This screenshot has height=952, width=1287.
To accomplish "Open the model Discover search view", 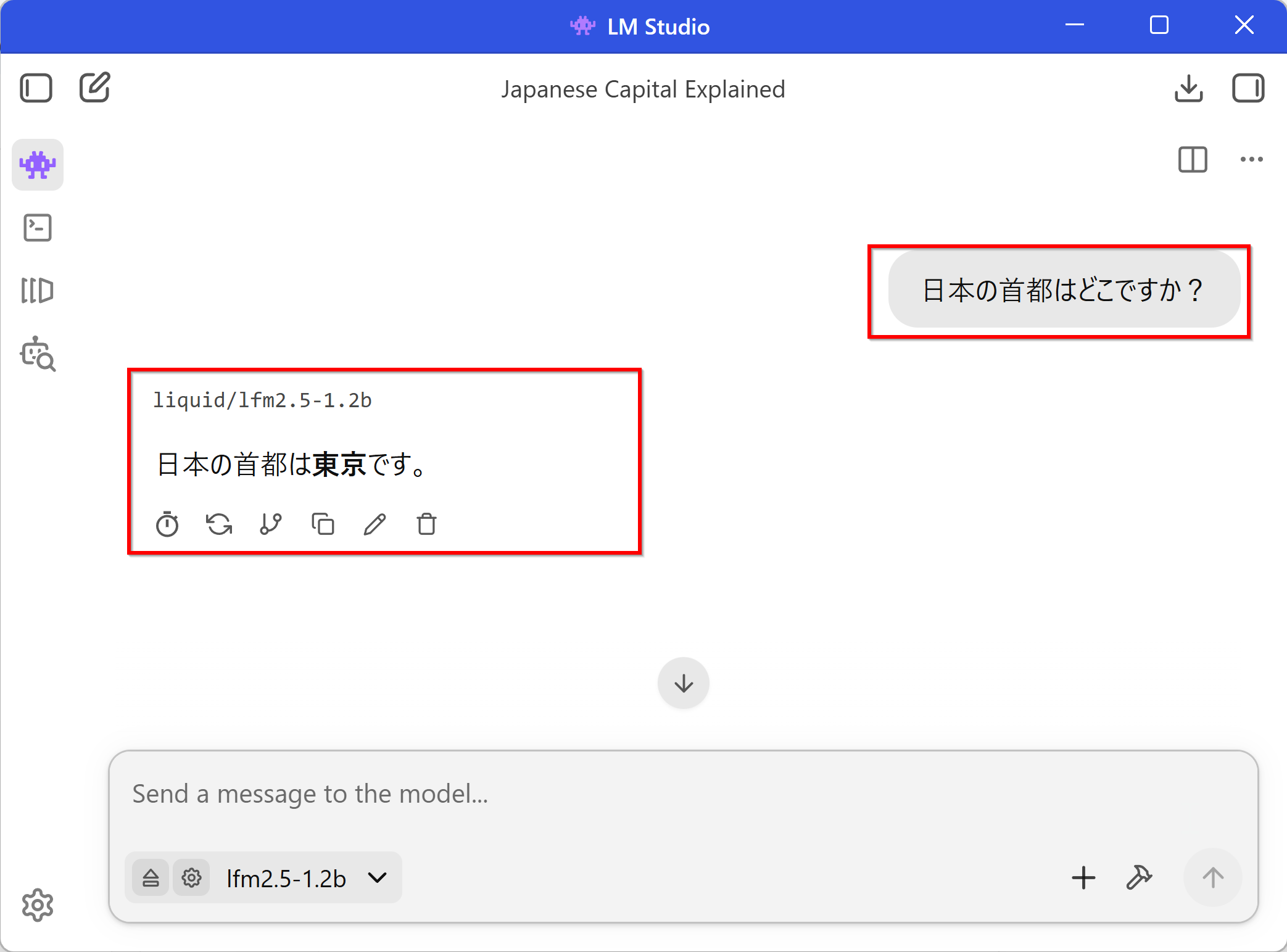I will tap(38, 354).
